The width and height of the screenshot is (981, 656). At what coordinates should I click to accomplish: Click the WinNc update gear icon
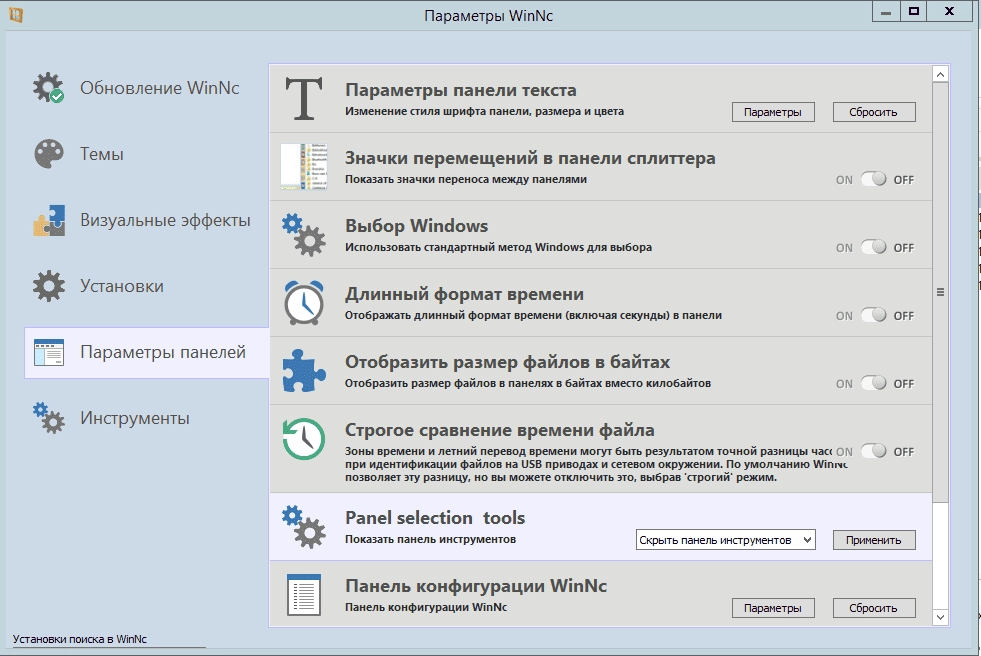click(49, 88)
